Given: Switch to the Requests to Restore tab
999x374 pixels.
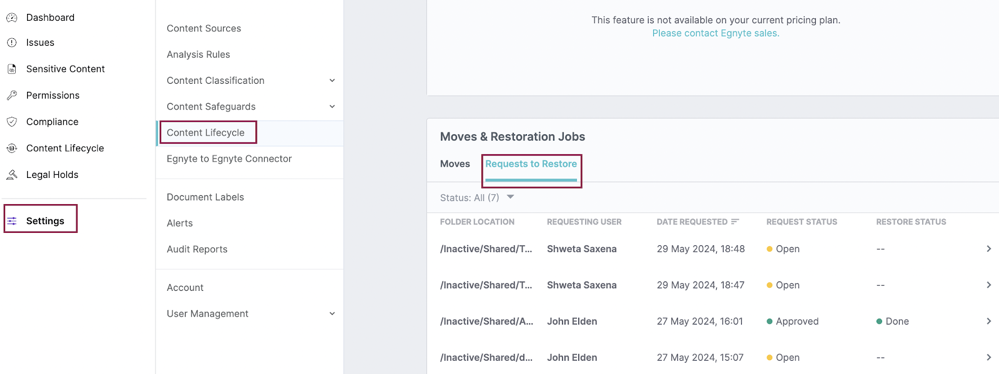Looking at the screenshot, I should (x=531, y=164).
